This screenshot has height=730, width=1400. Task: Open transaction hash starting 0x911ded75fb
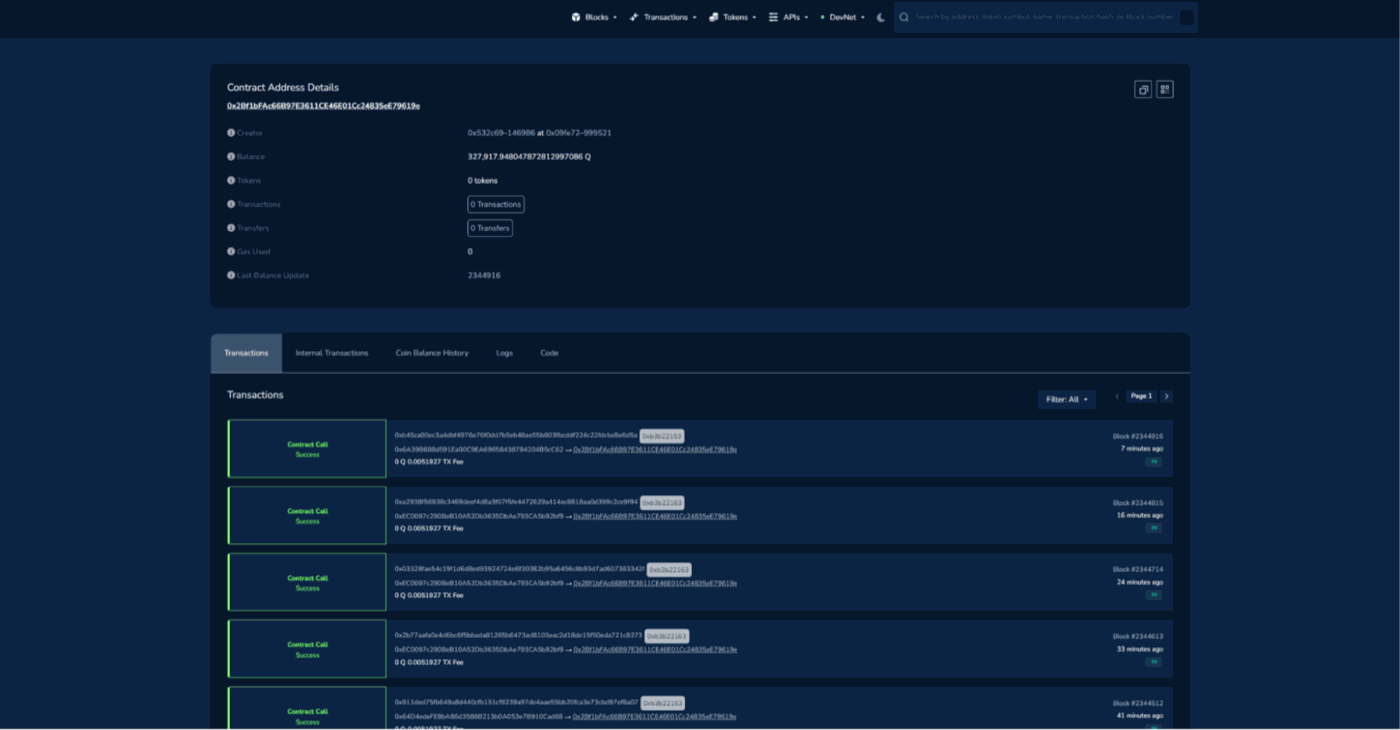516,703
